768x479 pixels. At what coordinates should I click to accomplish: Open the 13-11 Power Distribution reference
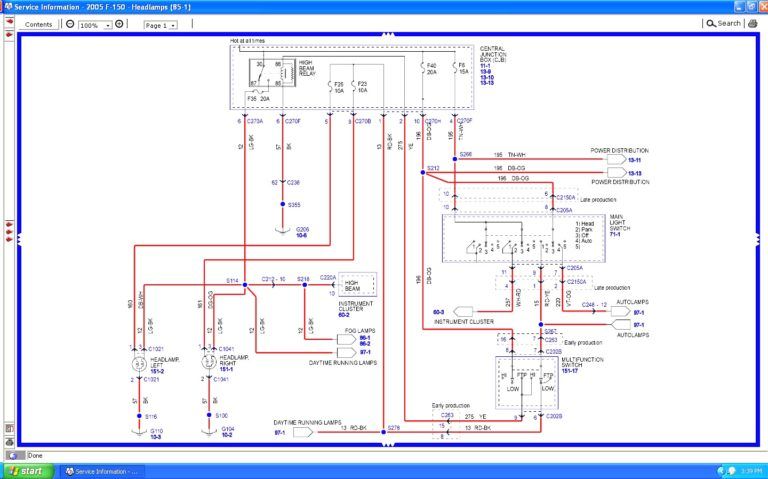(634, 160)
